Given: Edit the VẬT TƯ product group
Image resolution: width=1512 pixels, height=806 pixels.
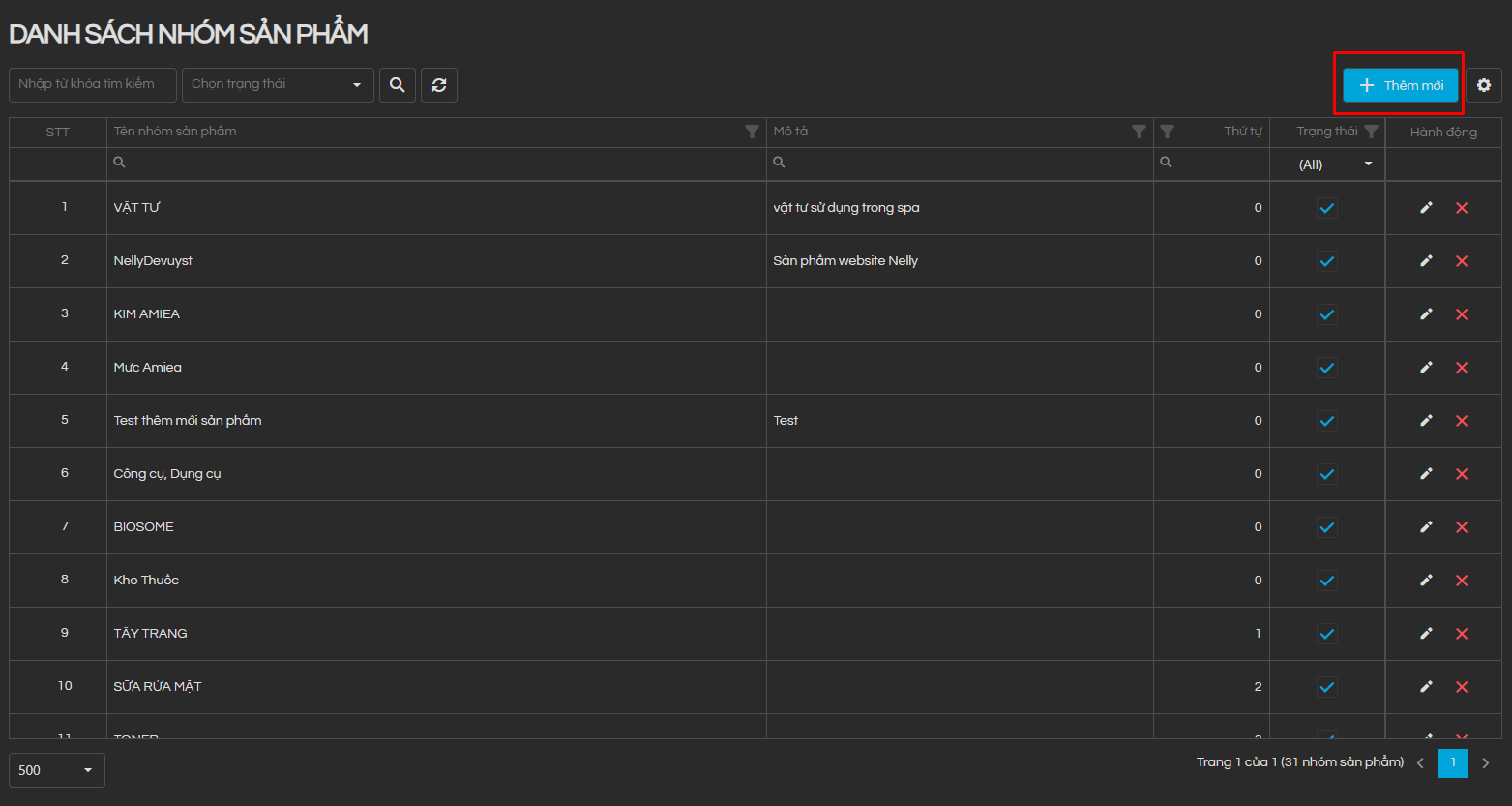Looking at the screenshot, I should click(x=1426, y=208).
